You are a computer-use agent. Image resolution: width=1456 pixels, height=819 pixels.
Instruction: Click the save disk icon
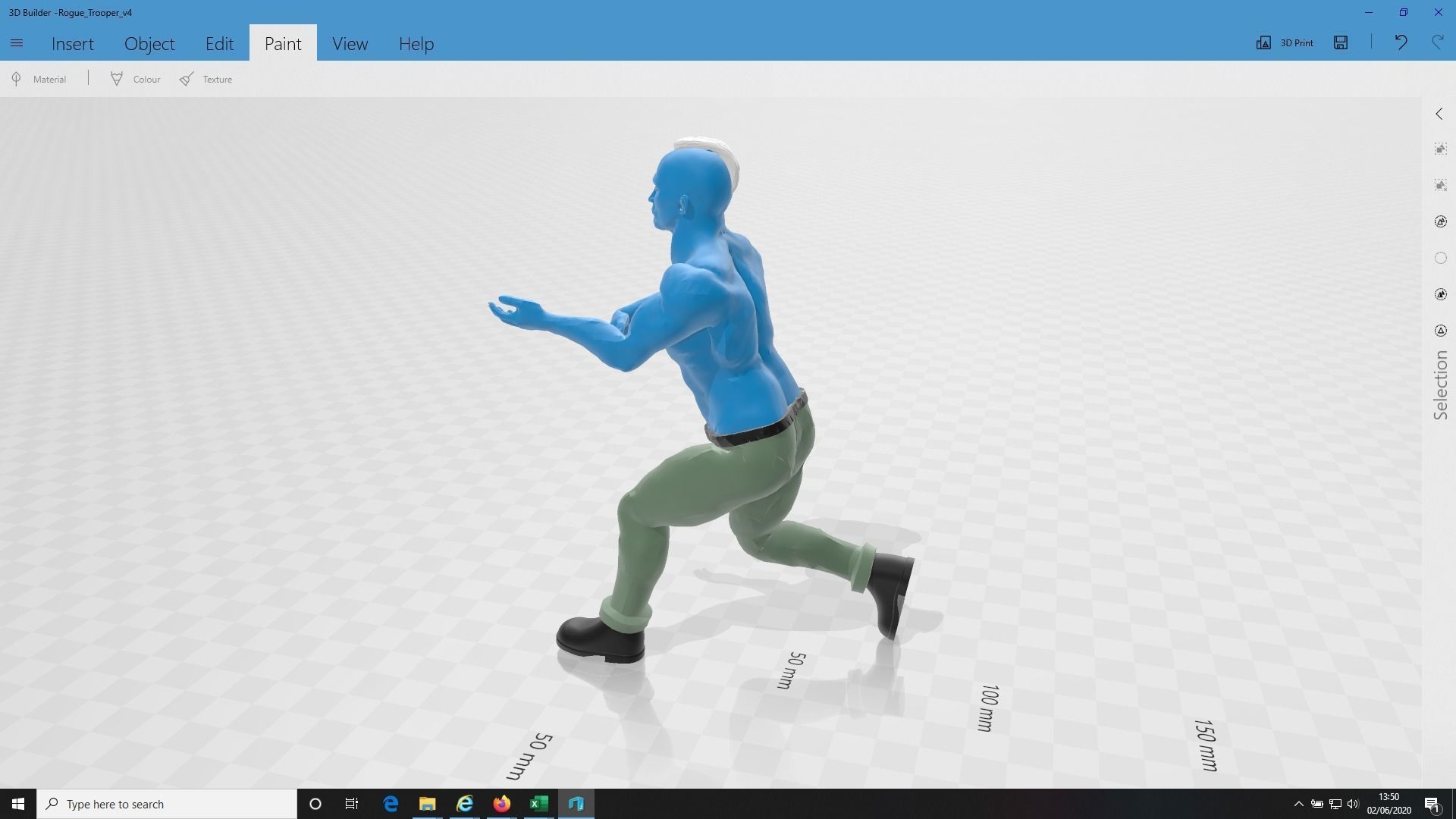pos(1341,42)
